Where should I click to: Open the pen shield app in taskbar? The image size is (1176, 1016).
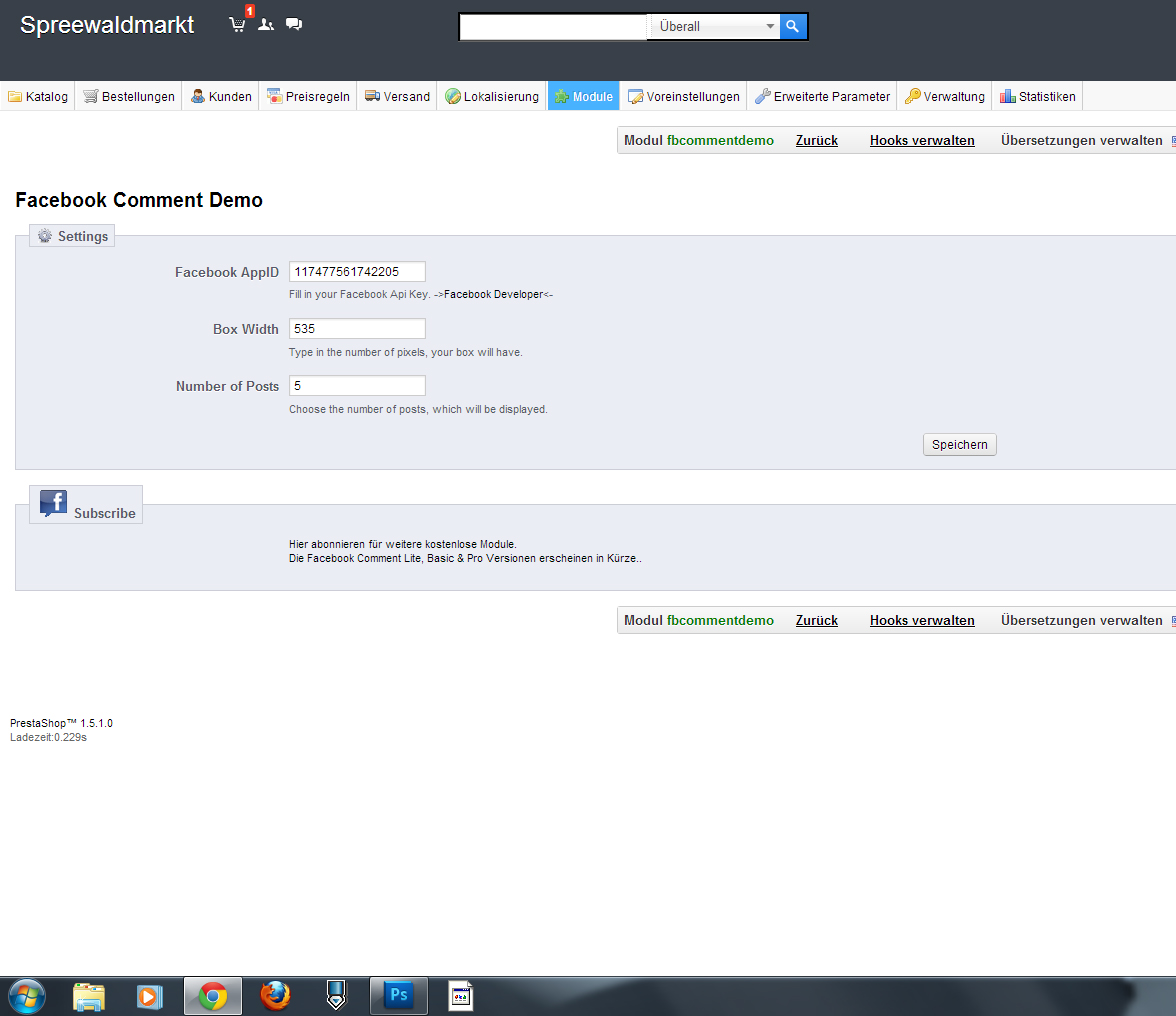337,997
